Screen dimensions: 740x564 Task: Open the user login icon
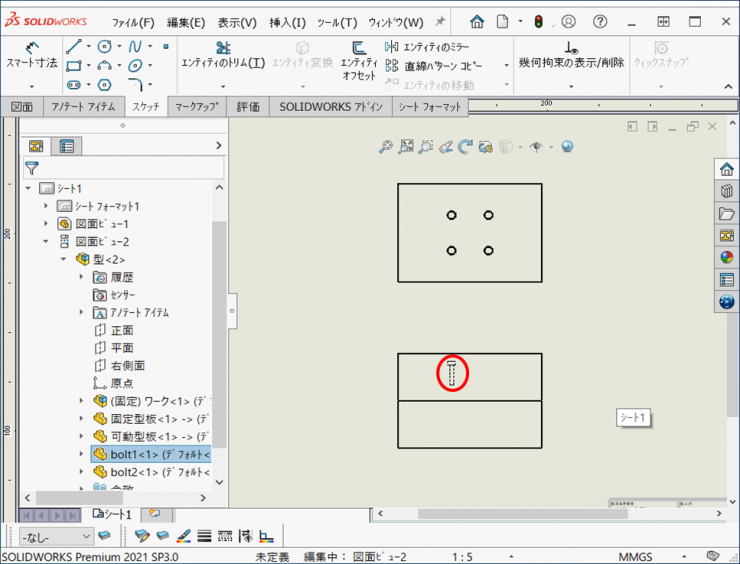tap(569, 22)
